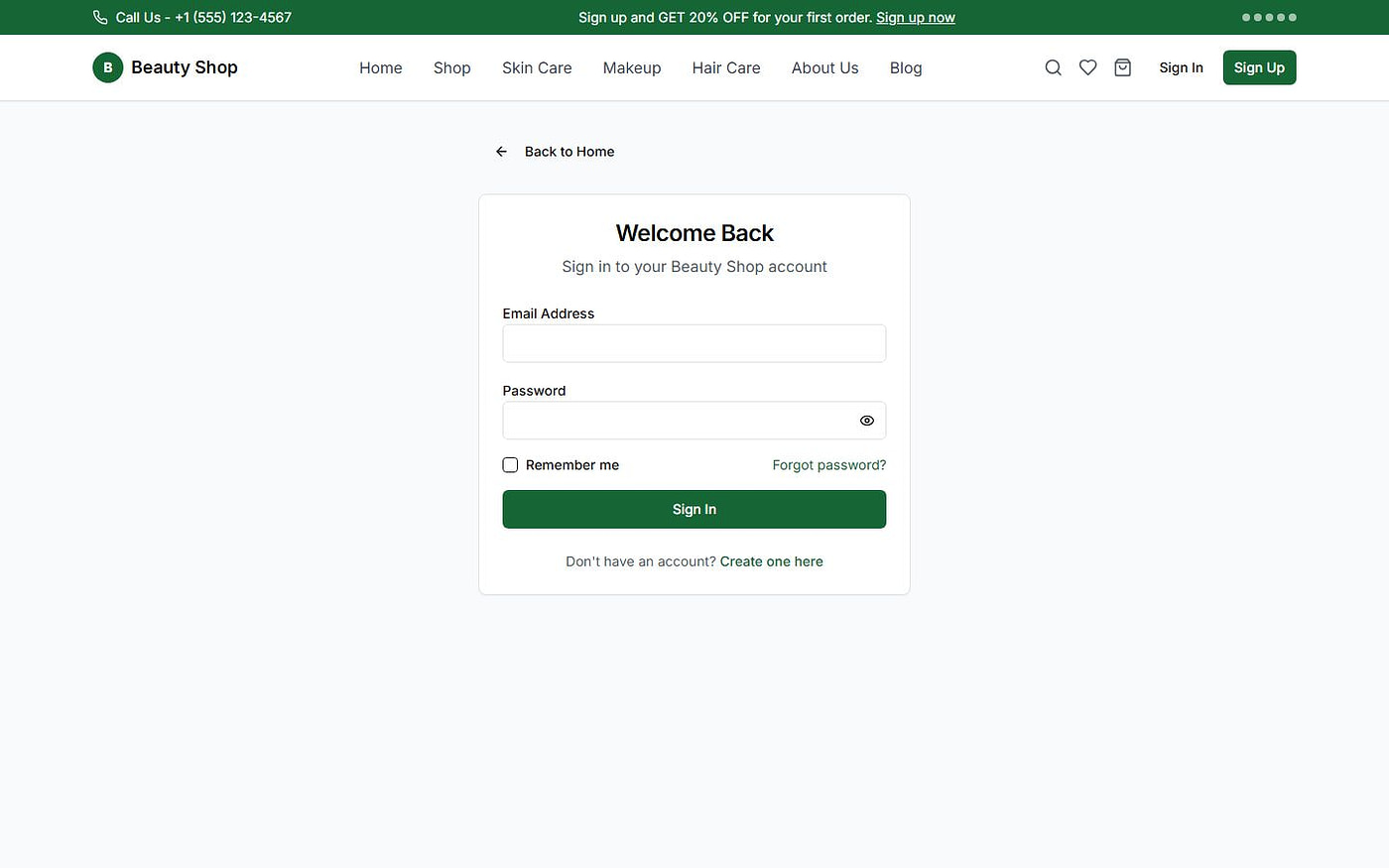Open the shopping bag cart icon
This screenshot has height=868, width=1389.
click(x=1123, y=67)
